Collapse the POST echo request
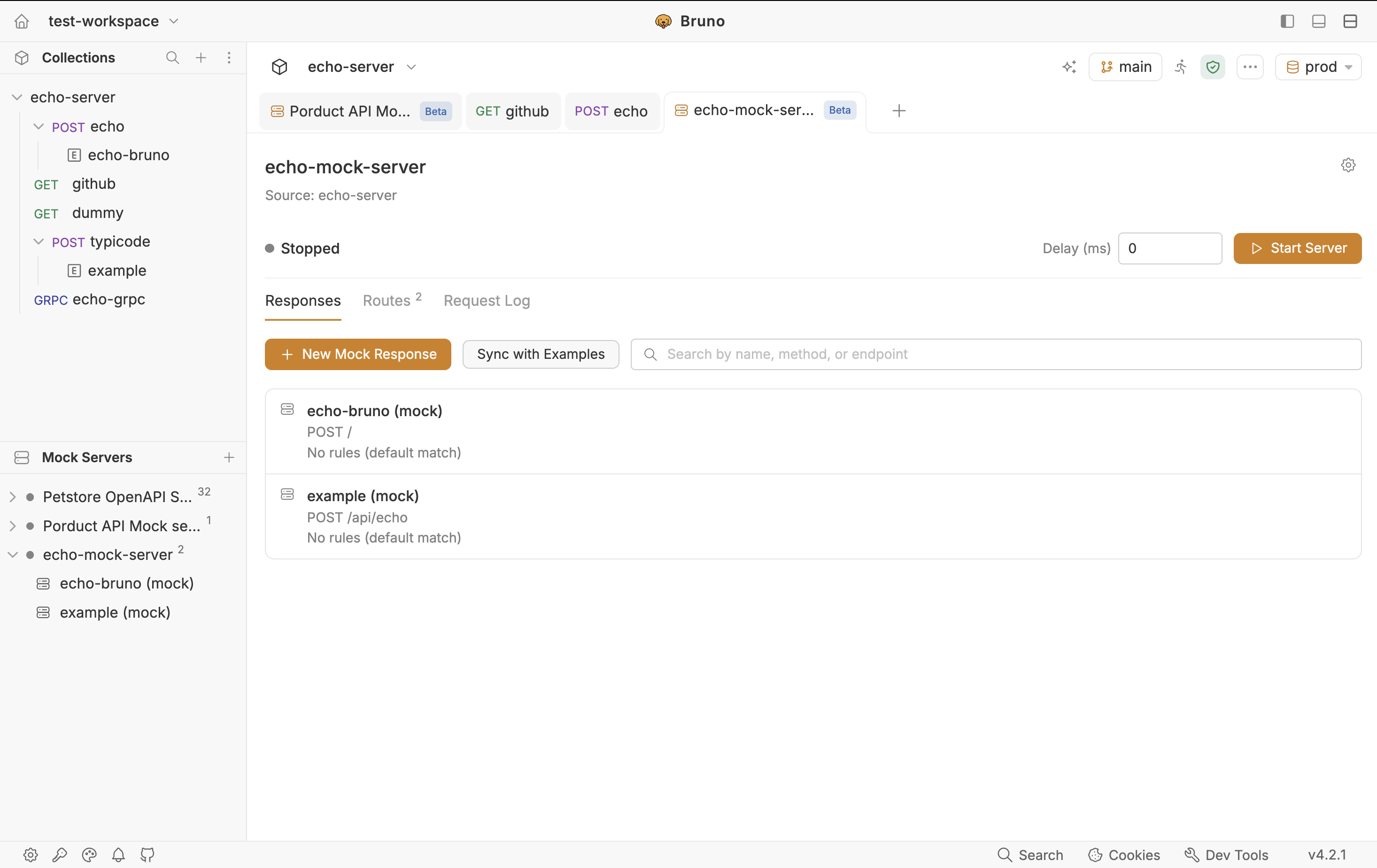This screenshot has width=1377, height=868. point(39,126)
